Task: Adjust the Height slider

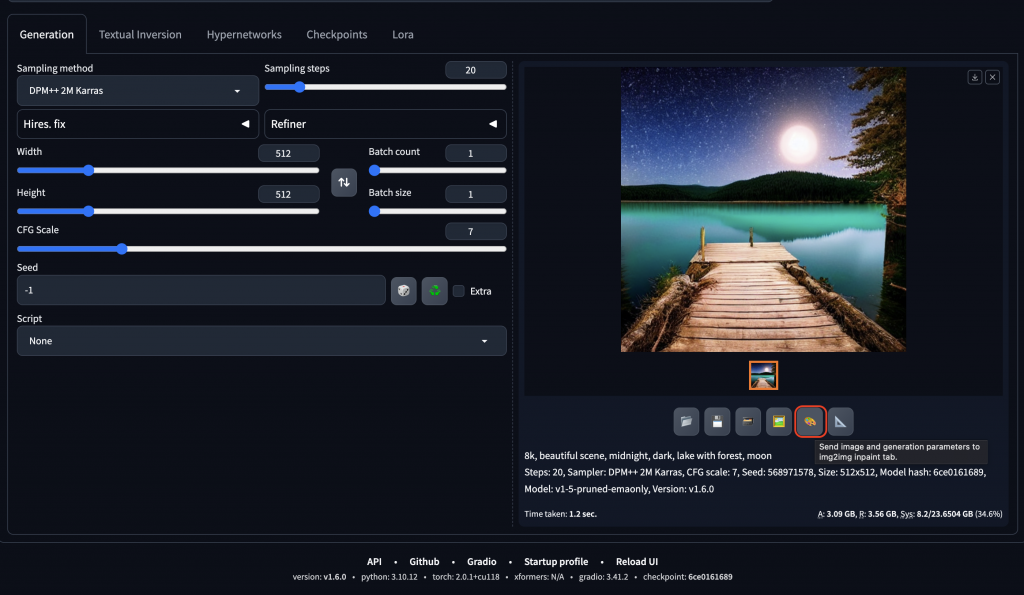Action: pos(168,211)
